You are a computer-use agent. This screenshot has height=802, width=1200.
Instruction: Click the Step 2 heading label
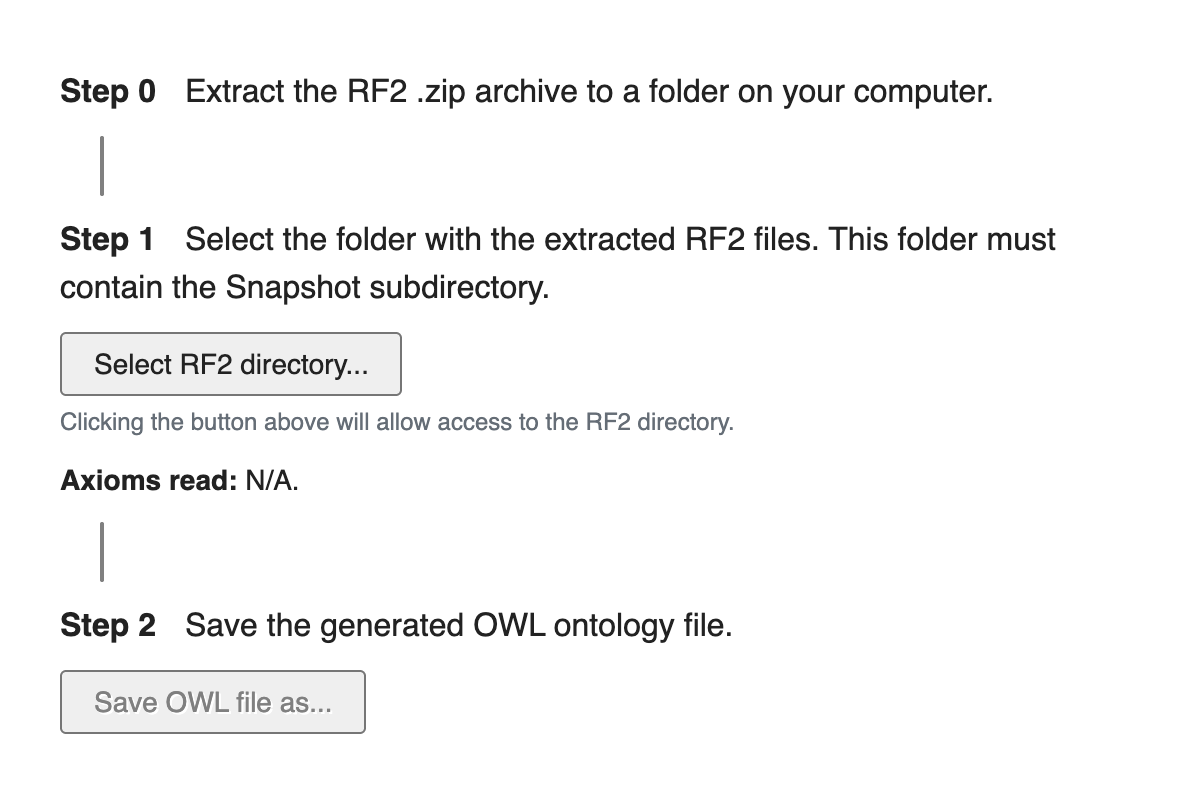[108, 626]
